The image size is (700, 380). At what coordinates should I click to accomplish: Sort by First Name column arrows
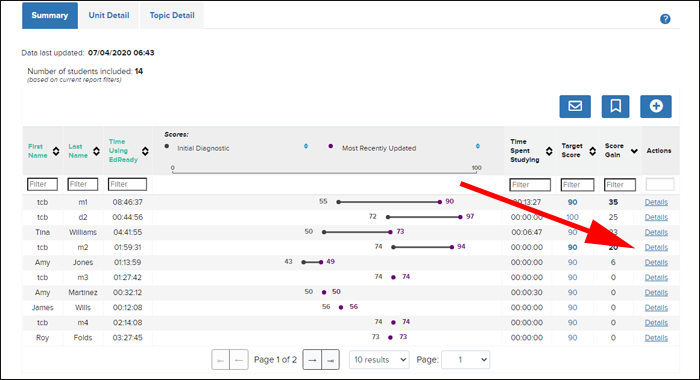pyautogui.click(x=56, y=151)
